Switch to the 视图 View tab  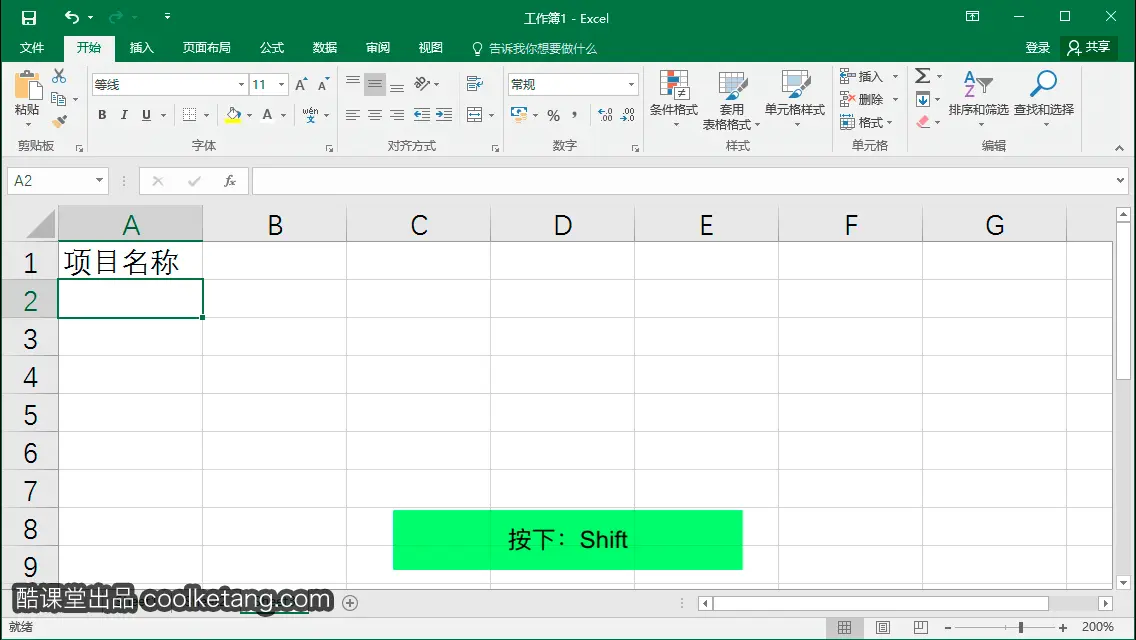[430, 48]
